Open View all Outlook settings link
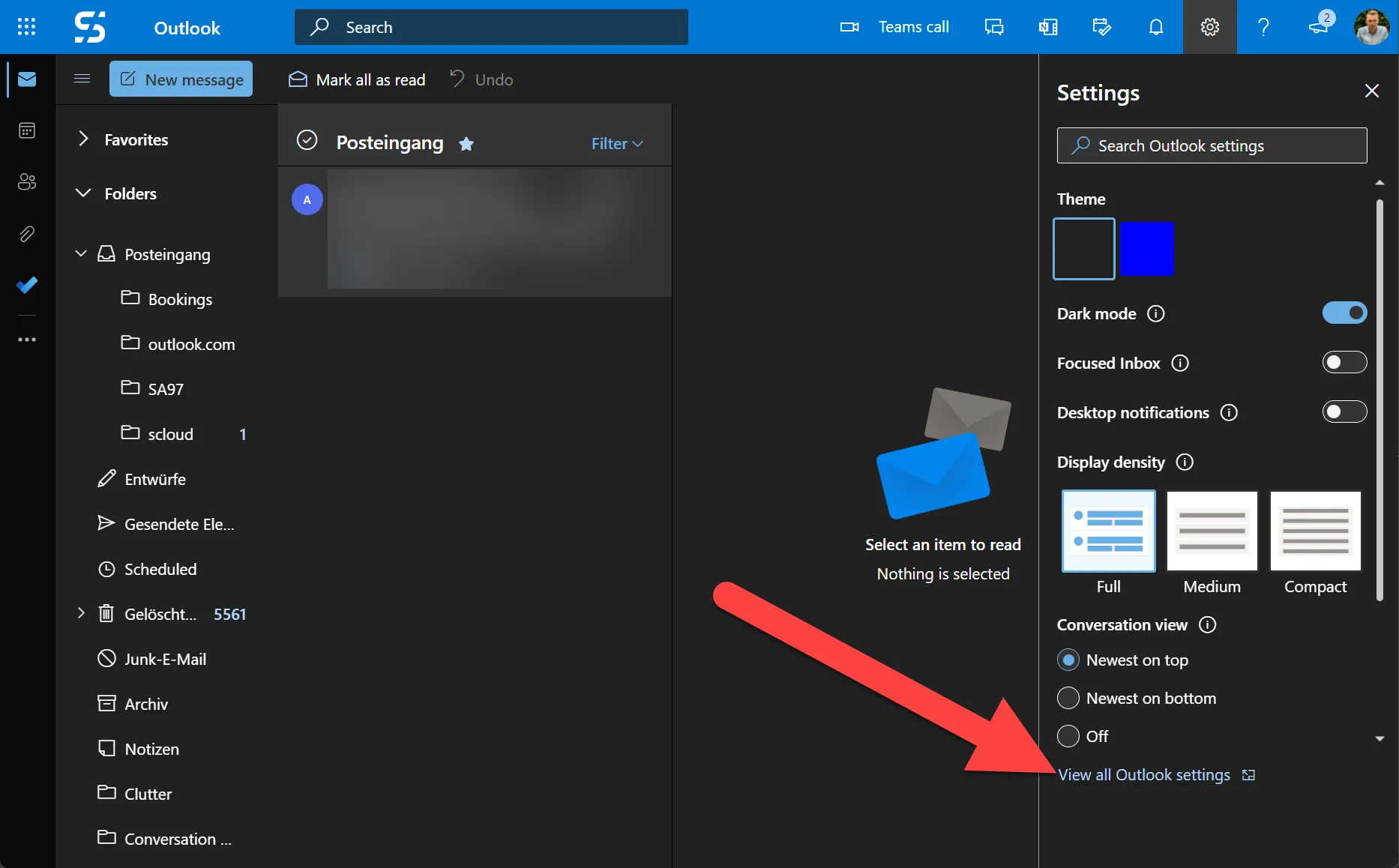Viewport: 1399px width, 868px height. click(x=1144, y=774)
